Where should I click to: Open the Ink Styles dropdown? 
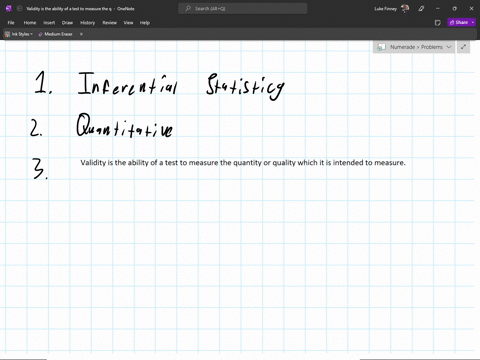click(19, 34)
